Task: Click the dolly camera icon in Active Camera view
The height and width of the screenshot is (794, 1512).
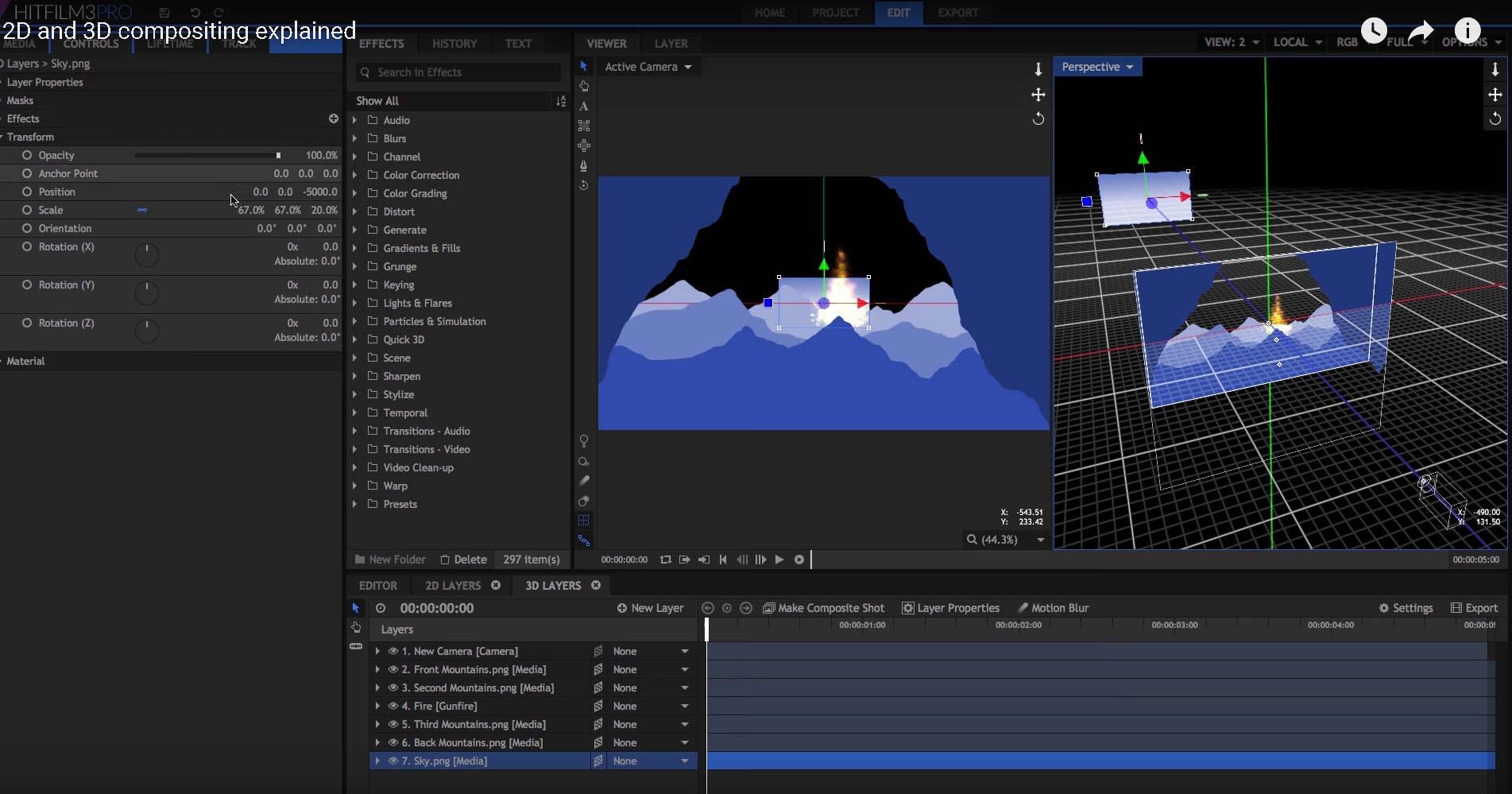Action: click(1038, 70)
